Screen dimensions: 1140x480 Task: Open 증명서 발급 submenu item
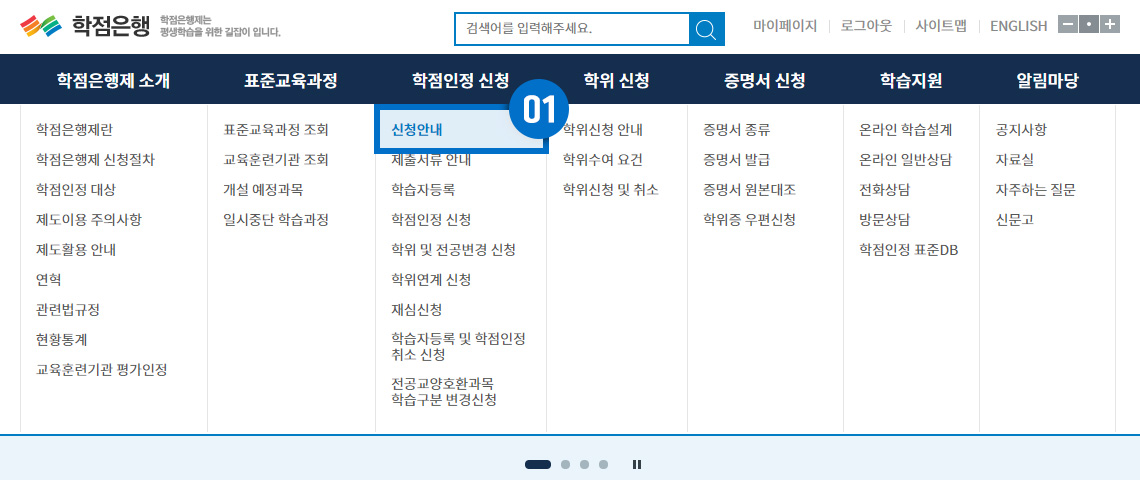tap(736, 160)
